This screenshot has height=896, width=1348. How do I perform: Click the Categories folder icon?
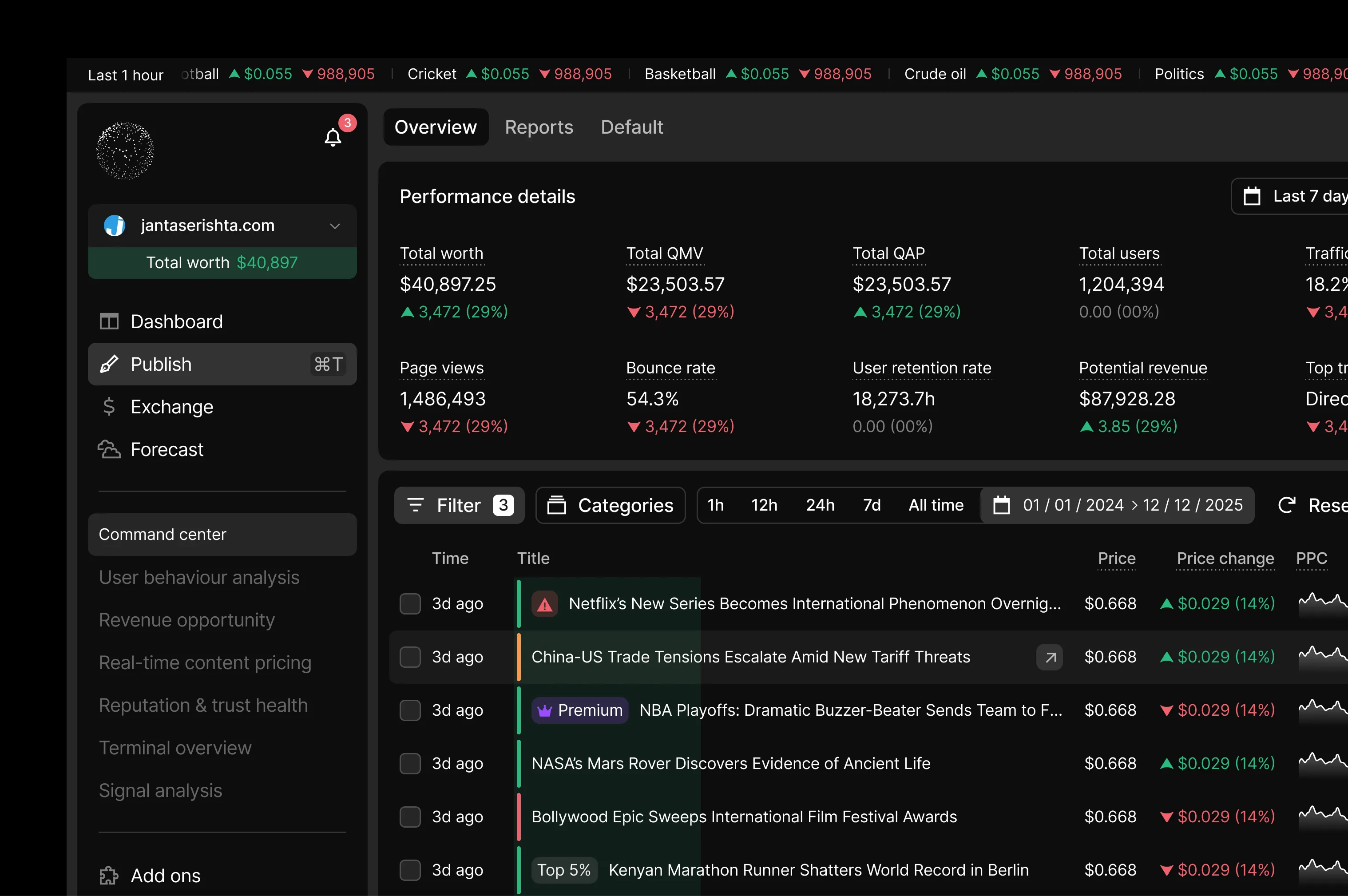[x=557, y=505]
